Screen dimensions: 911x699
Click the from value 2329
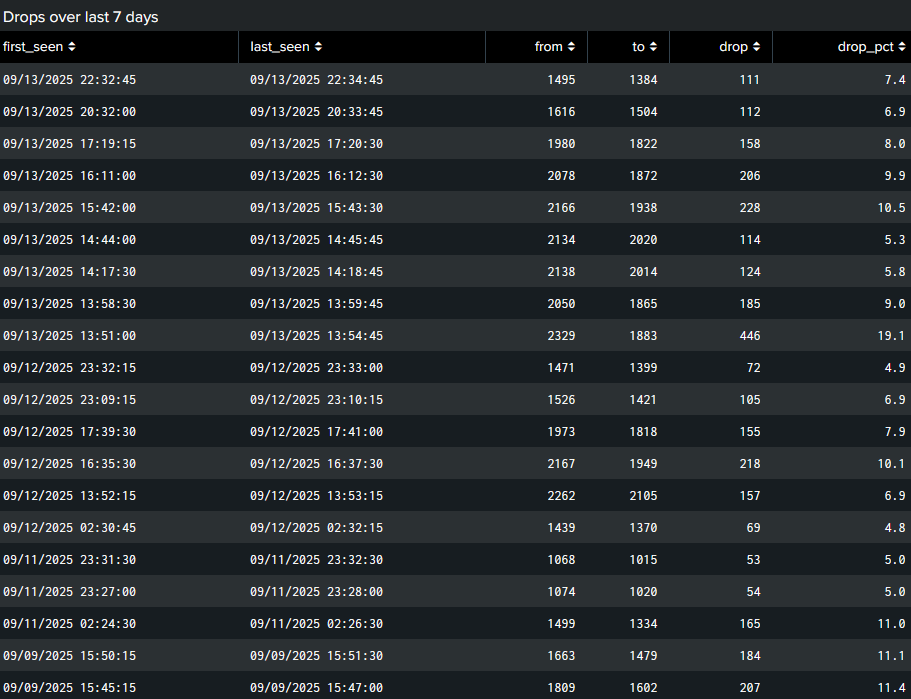(561, 336)
